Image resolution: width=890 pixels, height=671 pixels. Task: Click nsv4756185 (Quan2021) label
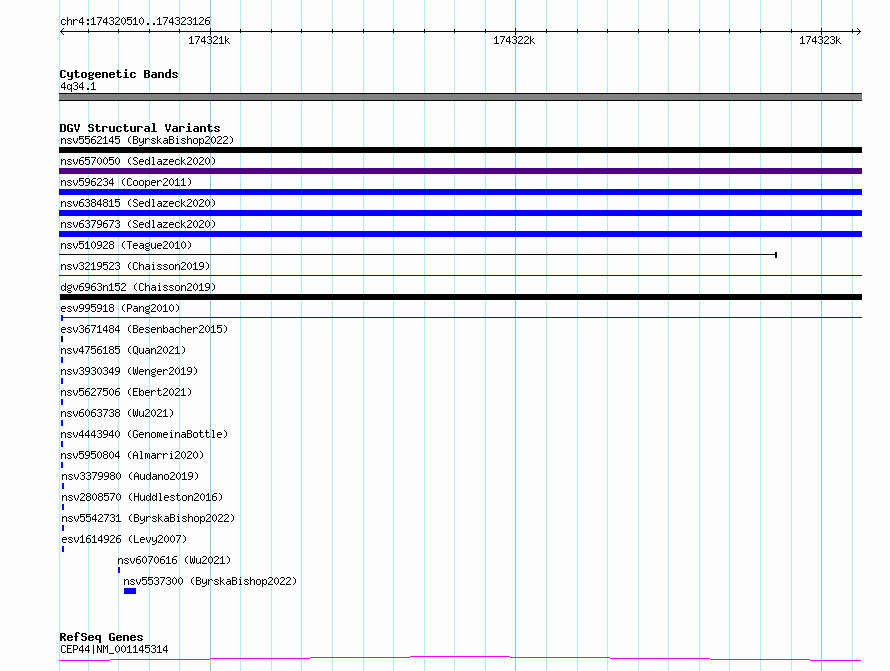coord(123,350)
